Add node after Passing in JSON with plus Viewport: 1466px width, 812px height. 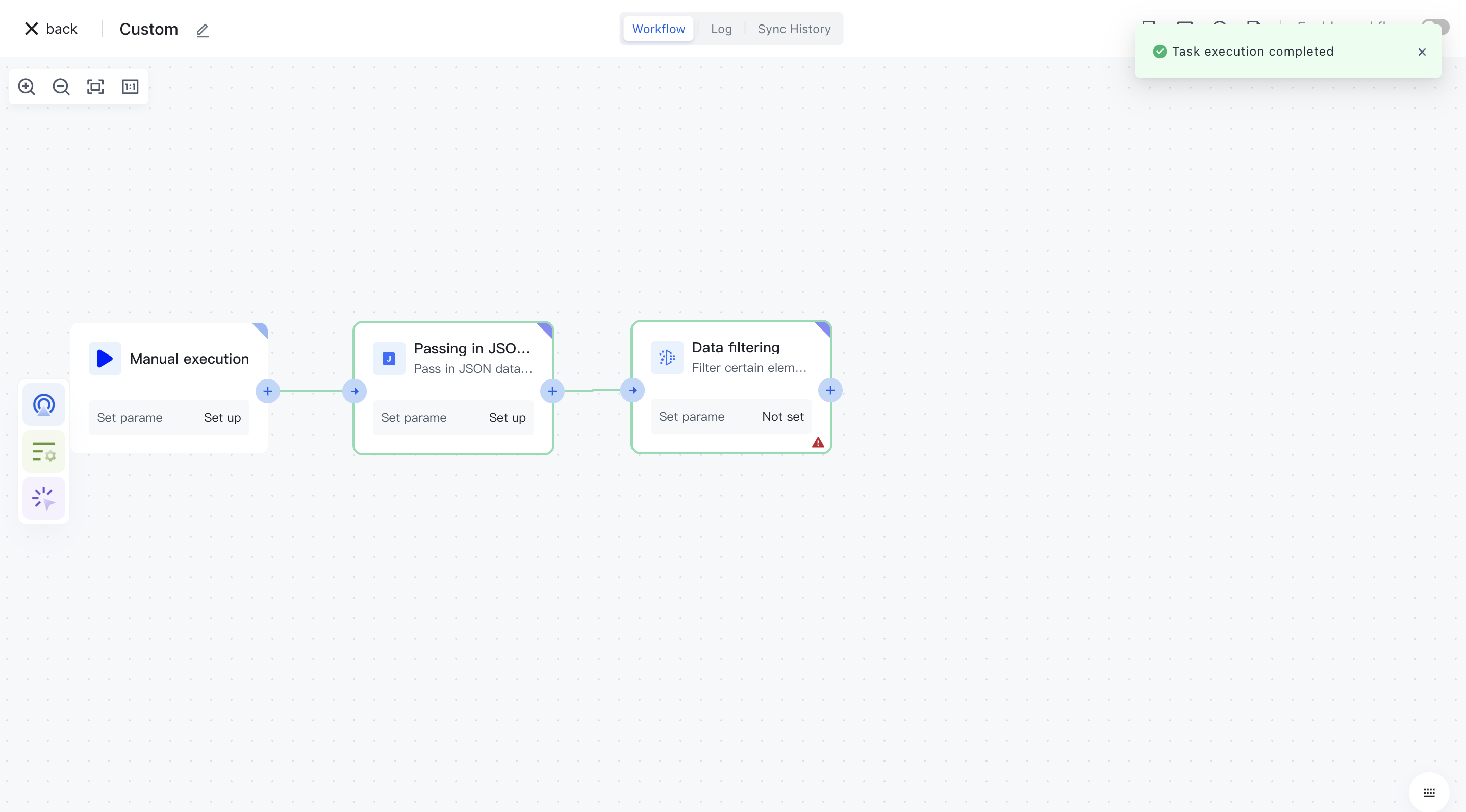[x=552, y=391]
